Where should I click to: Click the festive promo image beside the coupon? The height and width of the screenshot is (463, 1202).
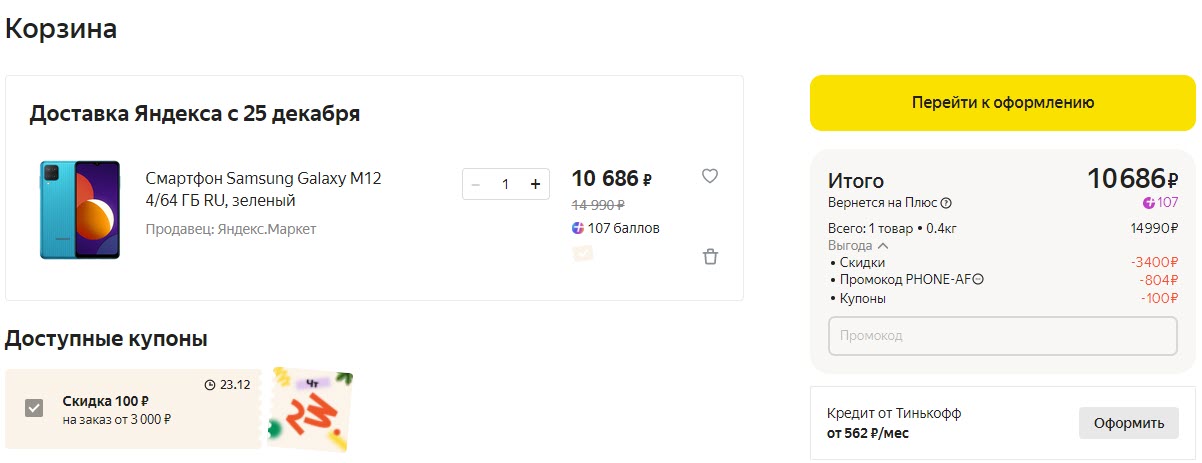[311, 410]
